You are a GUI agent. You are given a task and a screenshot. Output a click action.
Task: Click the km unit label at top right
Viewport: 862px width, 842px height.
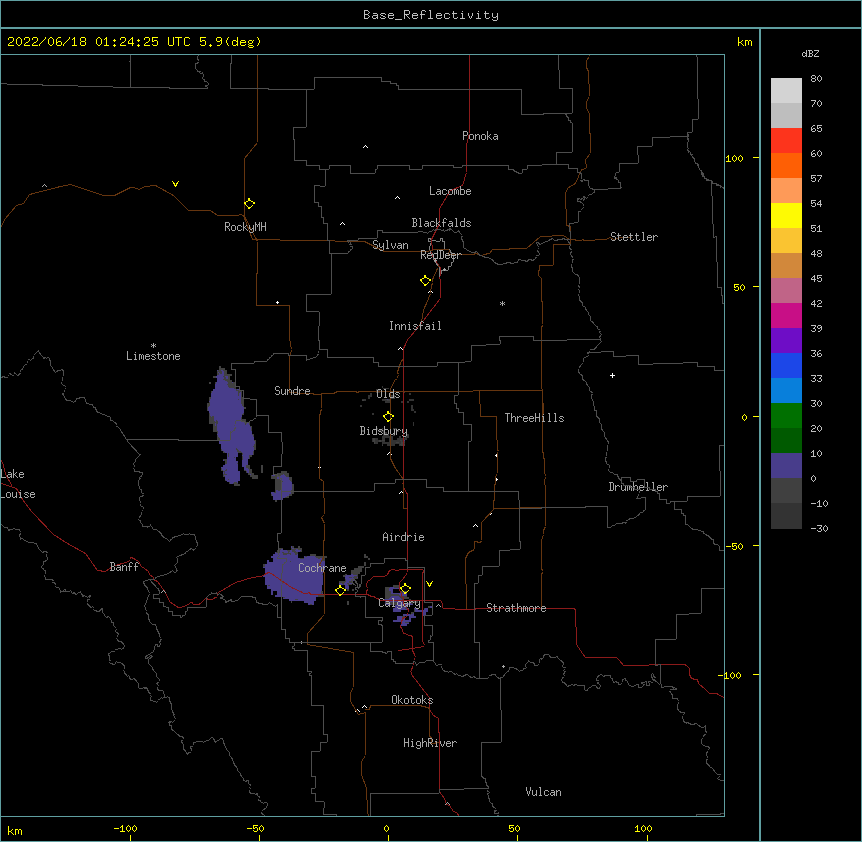pos(744,42)
